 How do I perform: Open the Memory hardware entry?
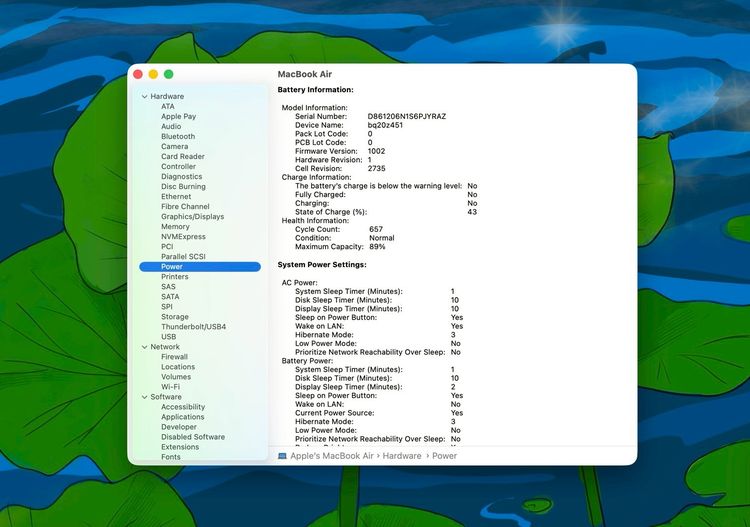175,227
